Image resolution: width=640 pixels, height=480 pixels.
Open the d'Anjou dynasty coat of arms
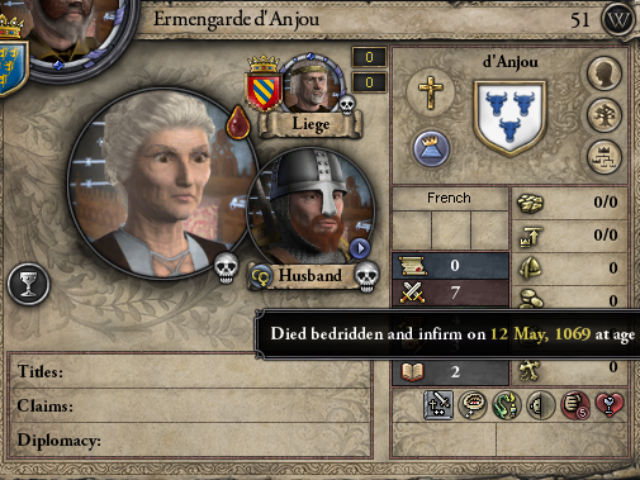click(510, 118)
